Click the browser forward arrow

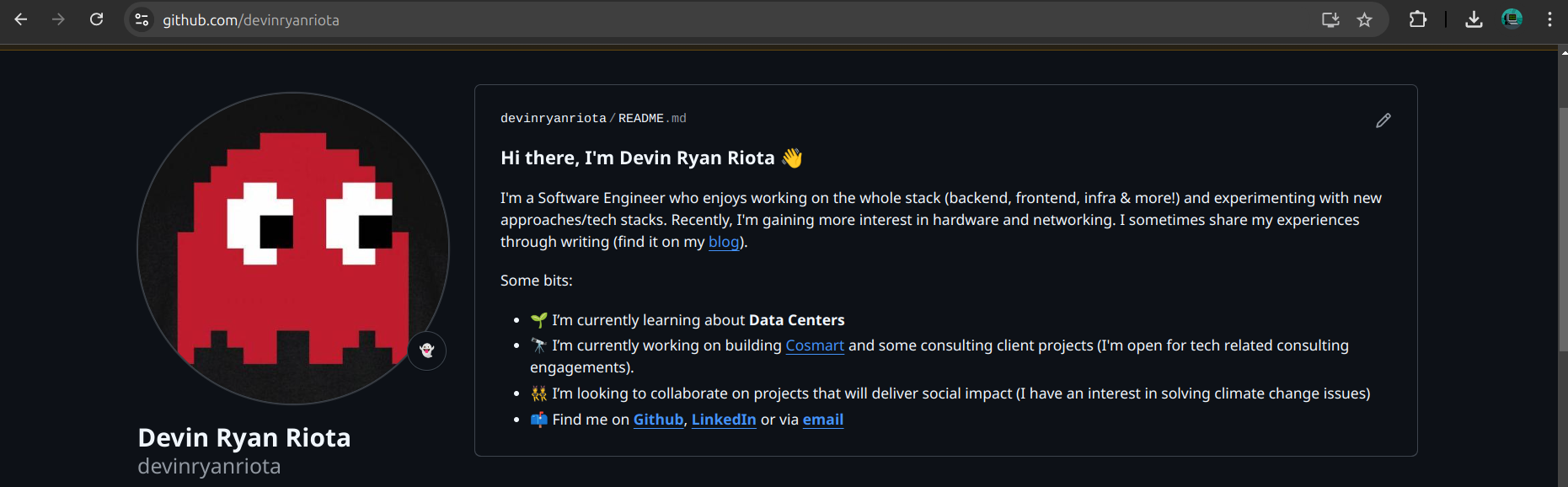click(x=58, y=19)
